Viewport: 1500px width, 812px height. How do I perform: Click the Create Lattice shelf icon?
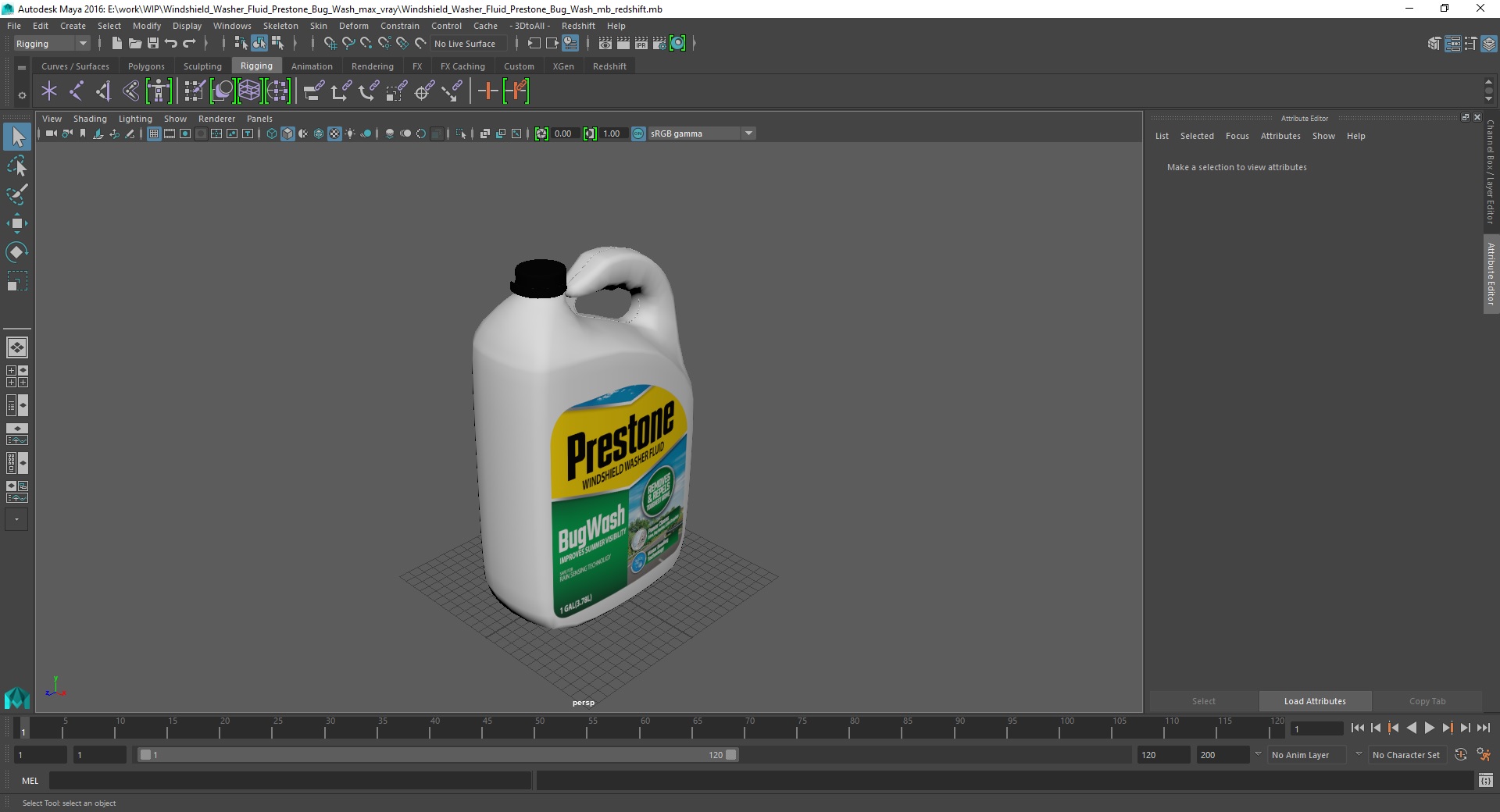coord(249,91)
